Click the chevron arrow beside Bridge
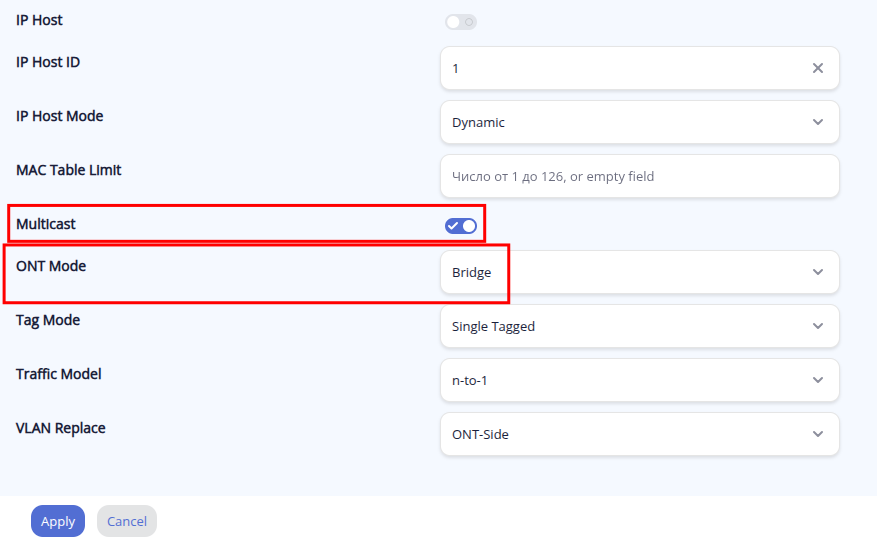Screen dimensions: 877x542 [817, 272]
